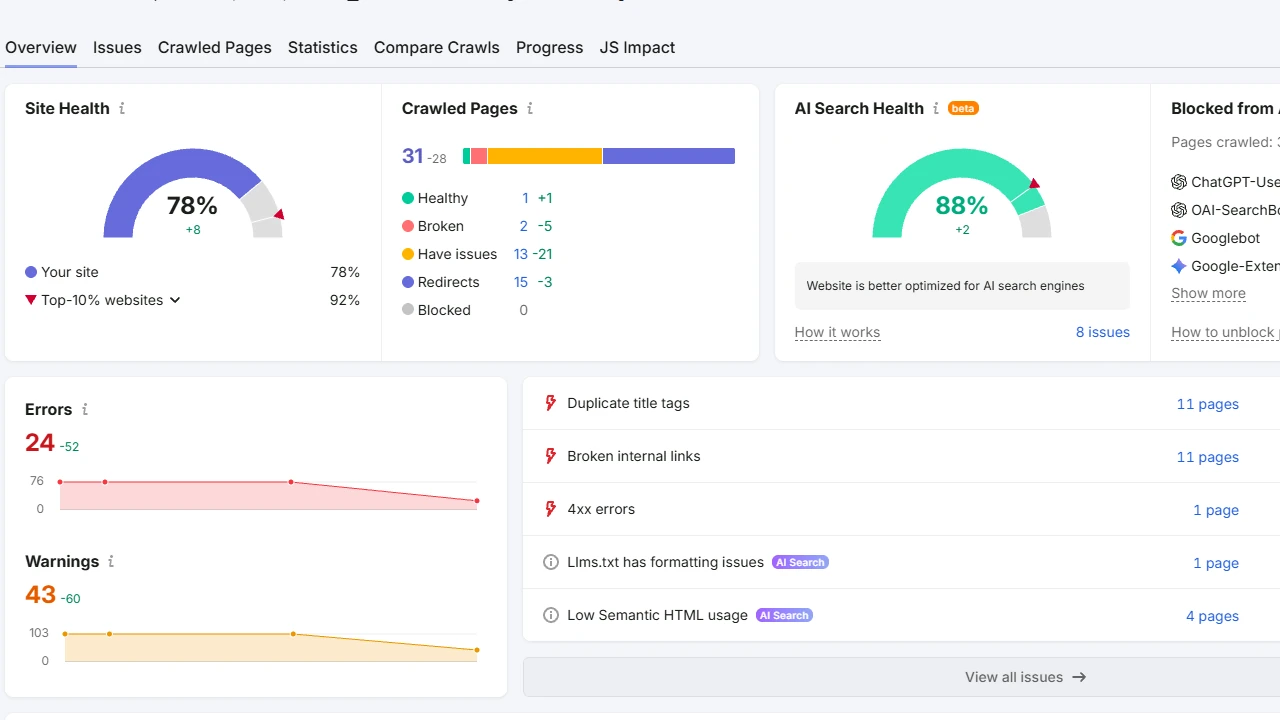Click the AI Search badge on Low Semantic HTML row
This screenshot has width=1280, height=720.
tap(785, 615)
